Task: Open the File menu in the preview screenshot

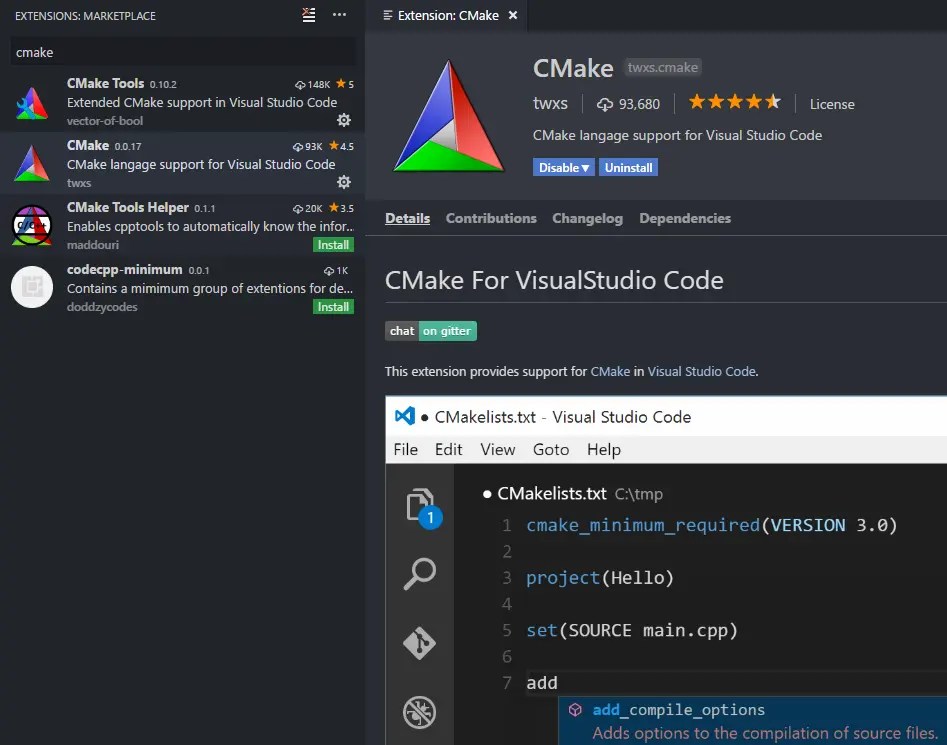Action: [405, 449]
